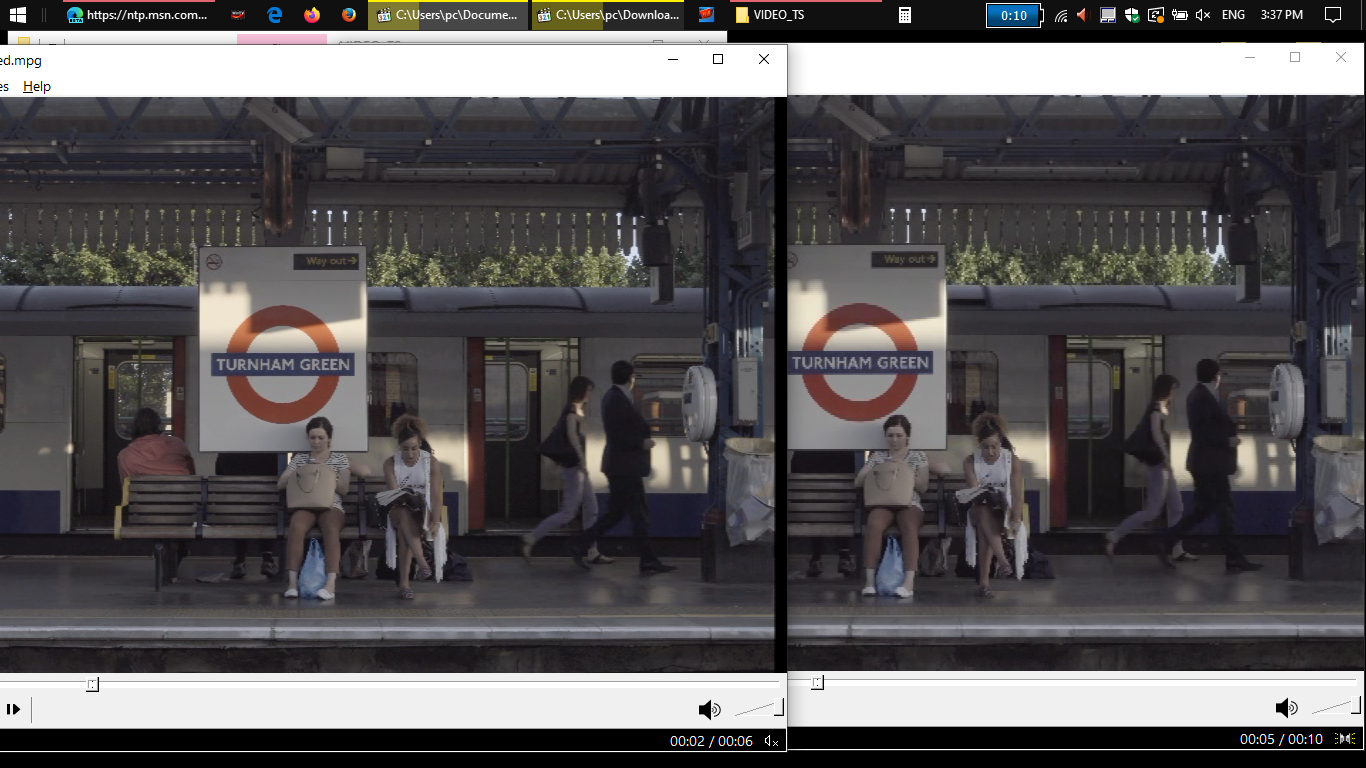Click the left player's seek bar thumb
Screen dimensions: 1366x768
coord(92,684)
